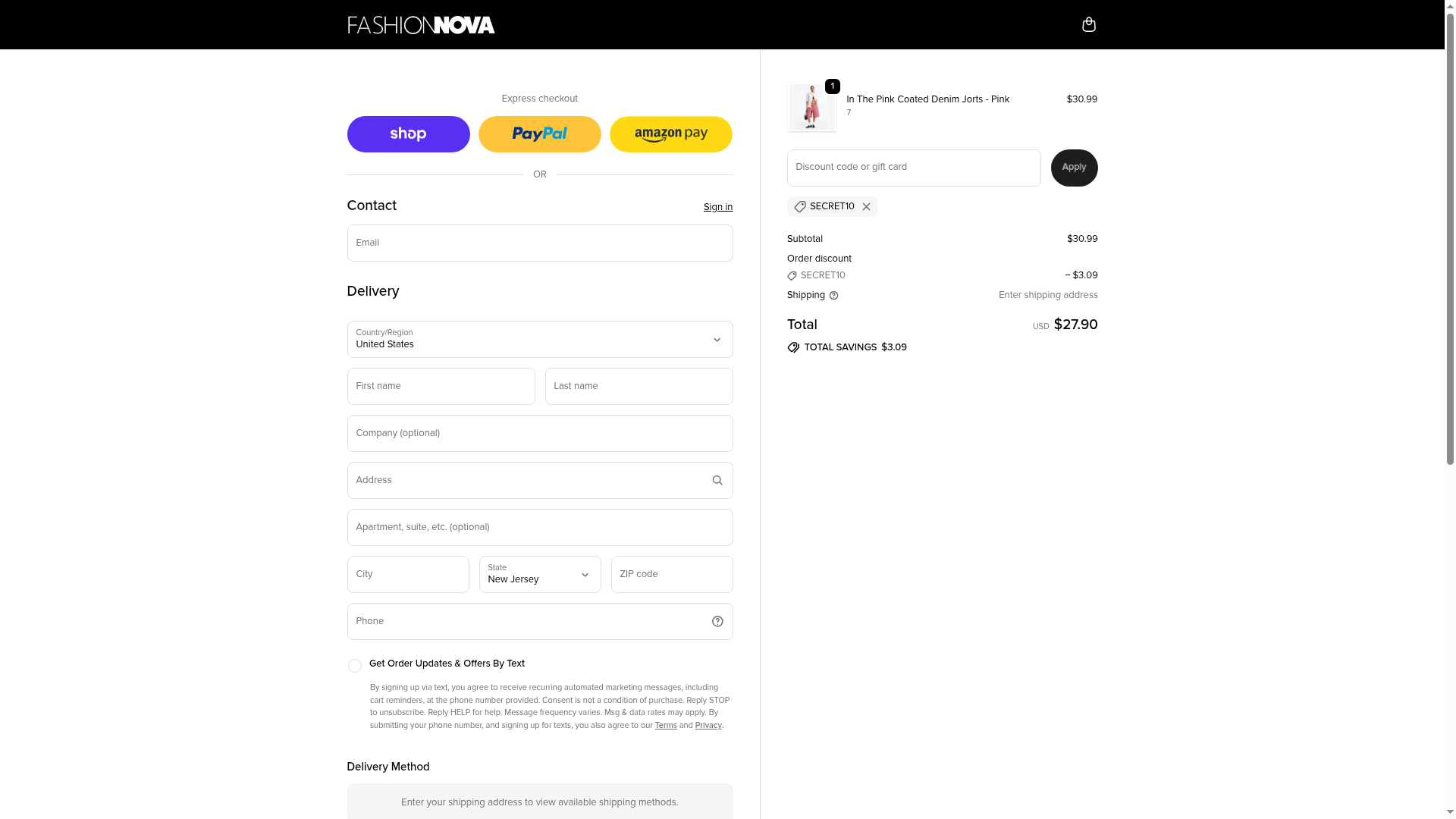
Task: Open the Privacy link
Action: point(708,726)
